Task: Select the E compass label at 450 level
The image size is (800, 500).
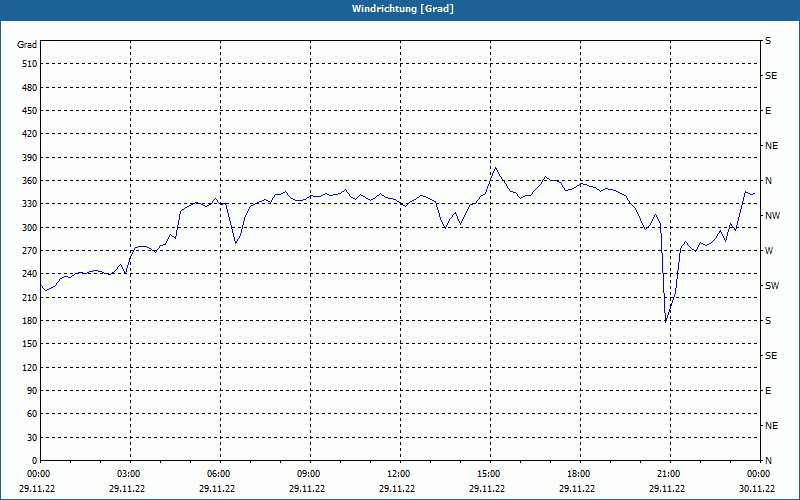Action: pos(768,111)
